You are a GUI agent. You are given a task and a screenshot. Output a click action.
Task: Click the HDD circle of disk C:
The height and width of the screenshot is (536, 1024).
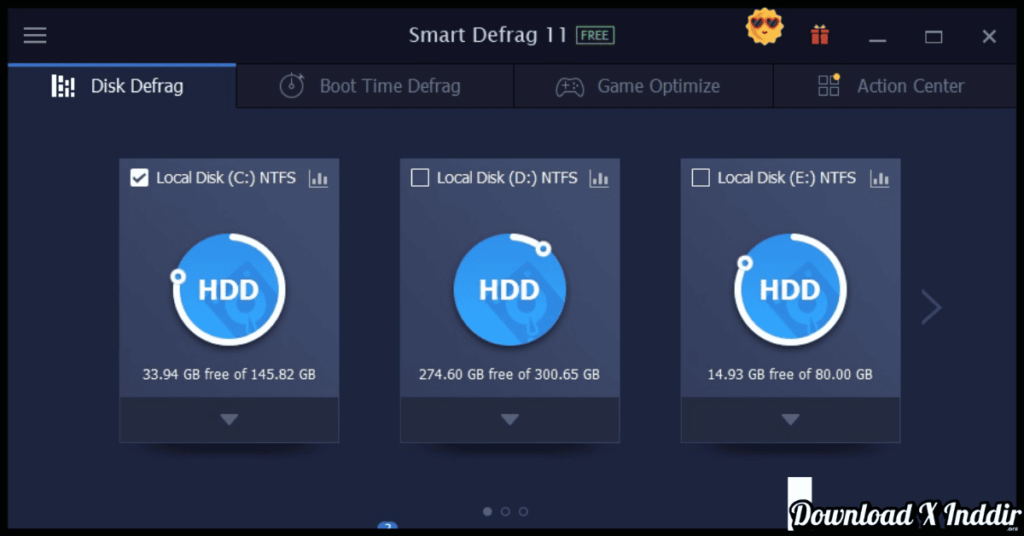tap(229, 289)
